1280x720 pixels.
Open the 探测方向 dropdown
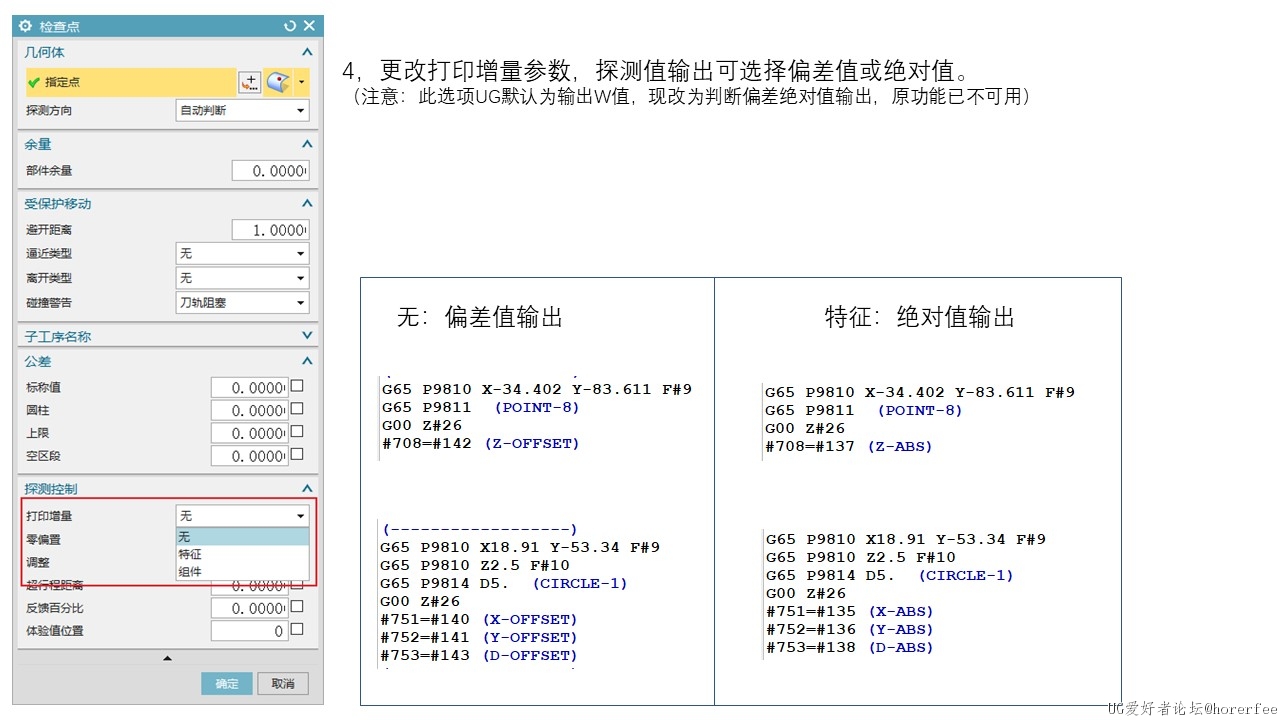[x=242, y=110]
